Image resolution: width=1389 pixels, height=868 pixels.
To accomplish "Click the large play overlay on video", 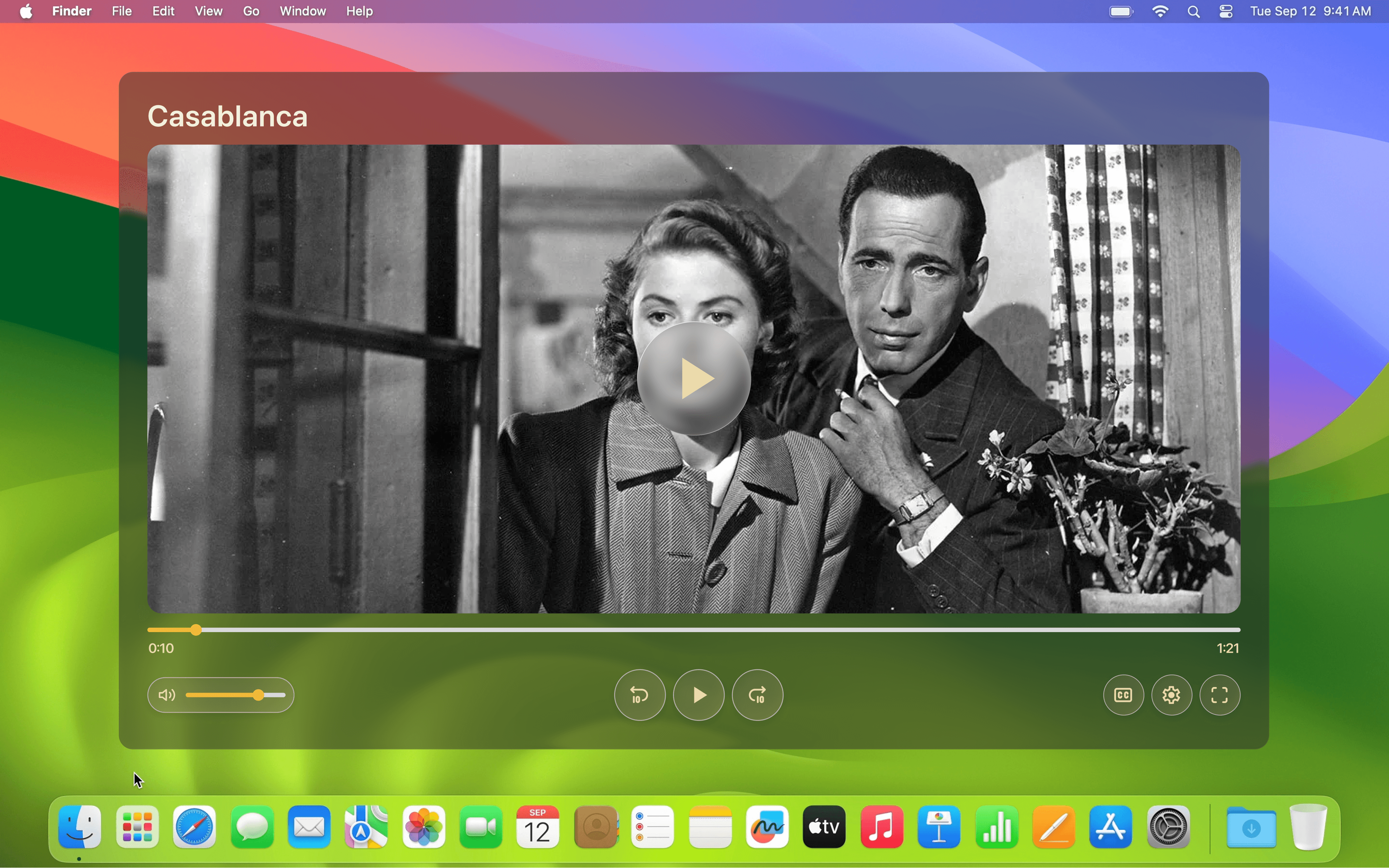I will point(693,378).
